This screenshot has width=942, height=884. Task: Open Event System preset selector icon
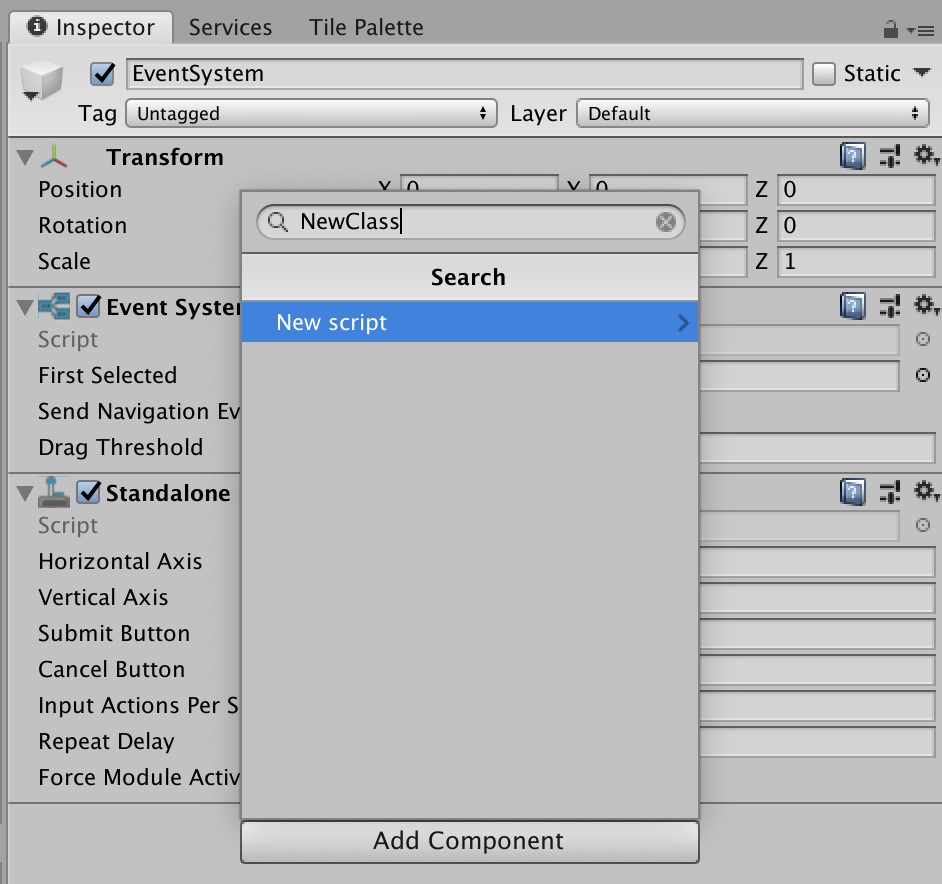[x=890, y=306]
